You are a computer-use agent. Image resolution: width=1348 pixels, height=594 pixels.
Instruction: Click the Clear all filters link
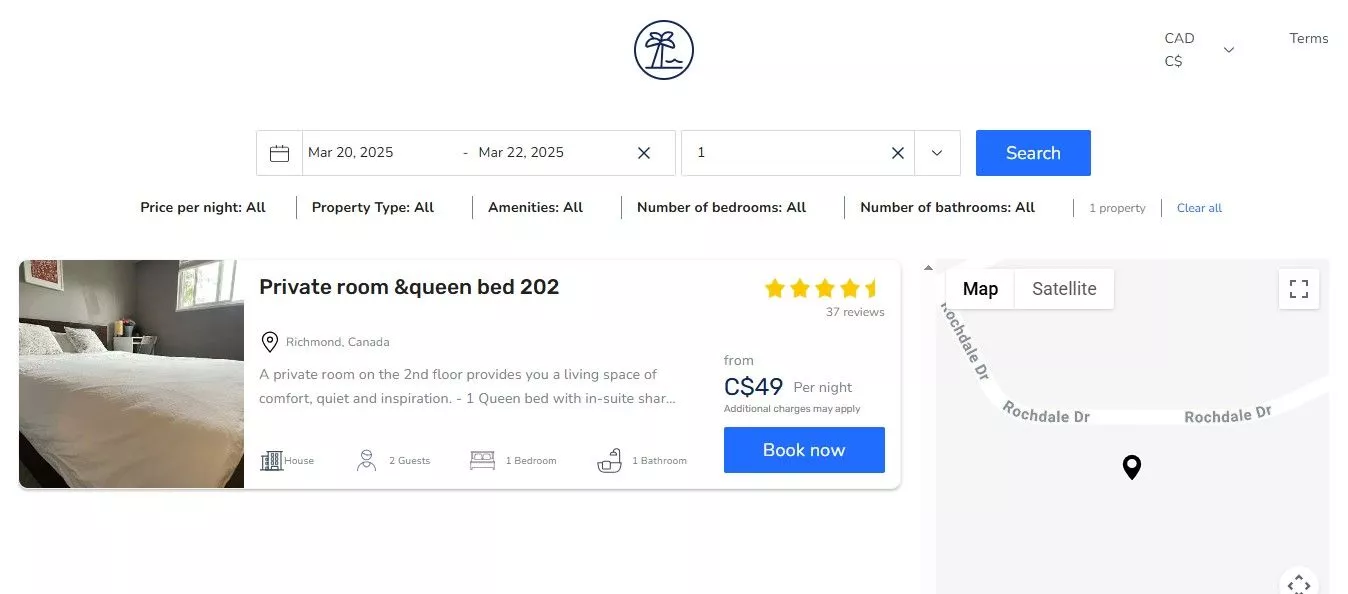1199,208
